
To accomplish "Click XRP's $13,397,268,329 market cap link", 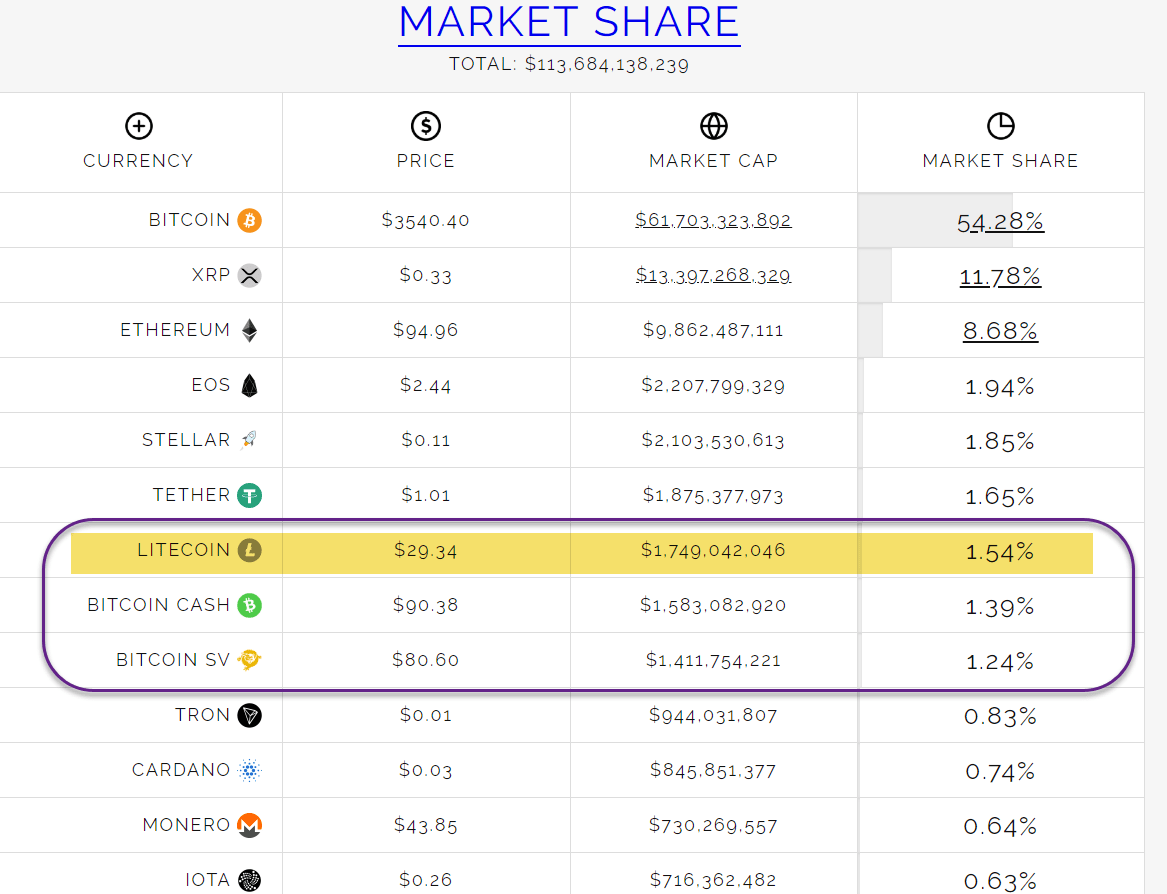I will point(713,275).
